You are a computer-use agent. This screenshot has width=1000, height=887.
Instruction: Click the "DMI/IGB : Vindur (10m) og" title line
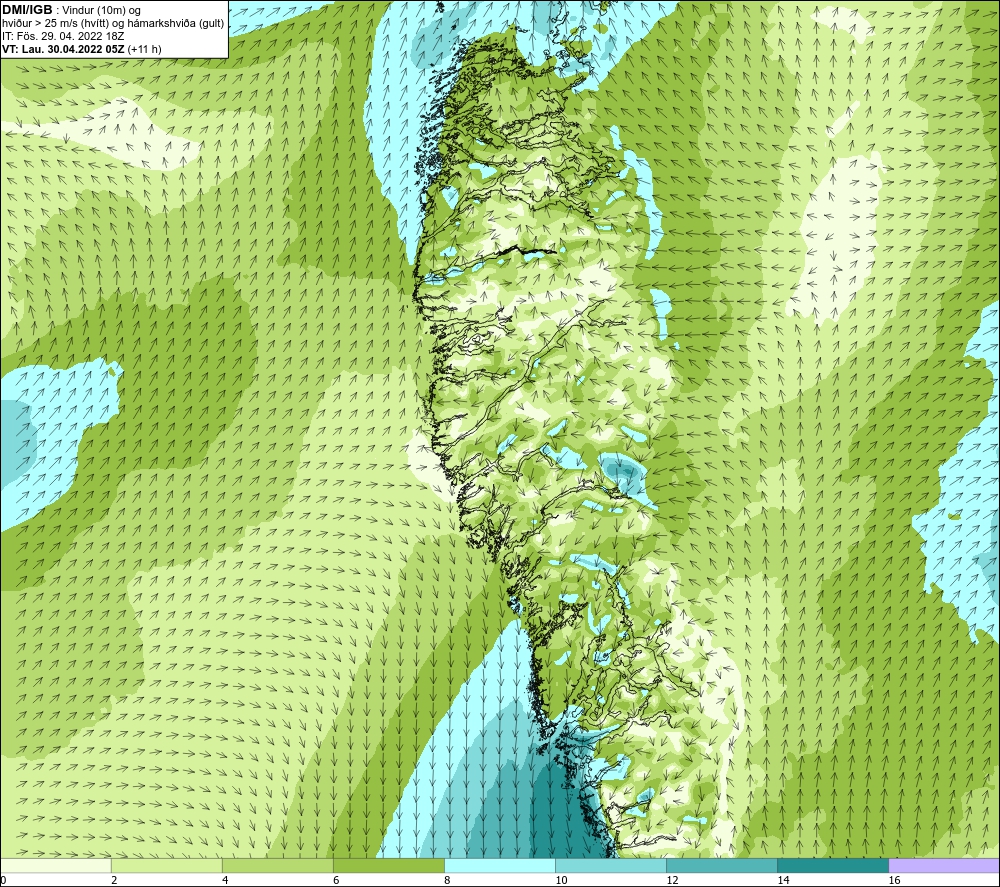pos(72,10)
